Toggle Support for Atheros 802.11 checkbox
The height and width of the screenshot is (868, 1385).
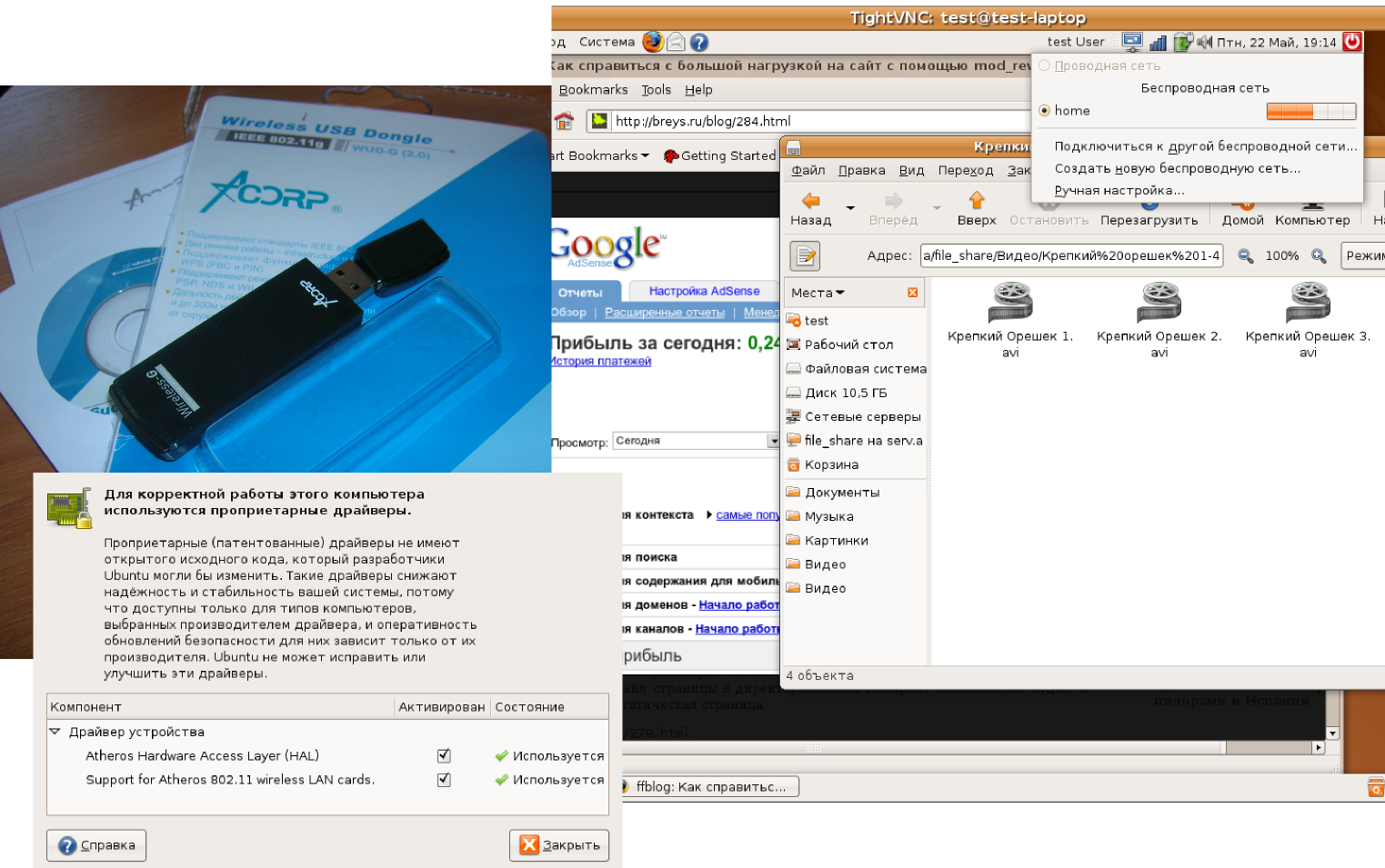pos(444,780)
